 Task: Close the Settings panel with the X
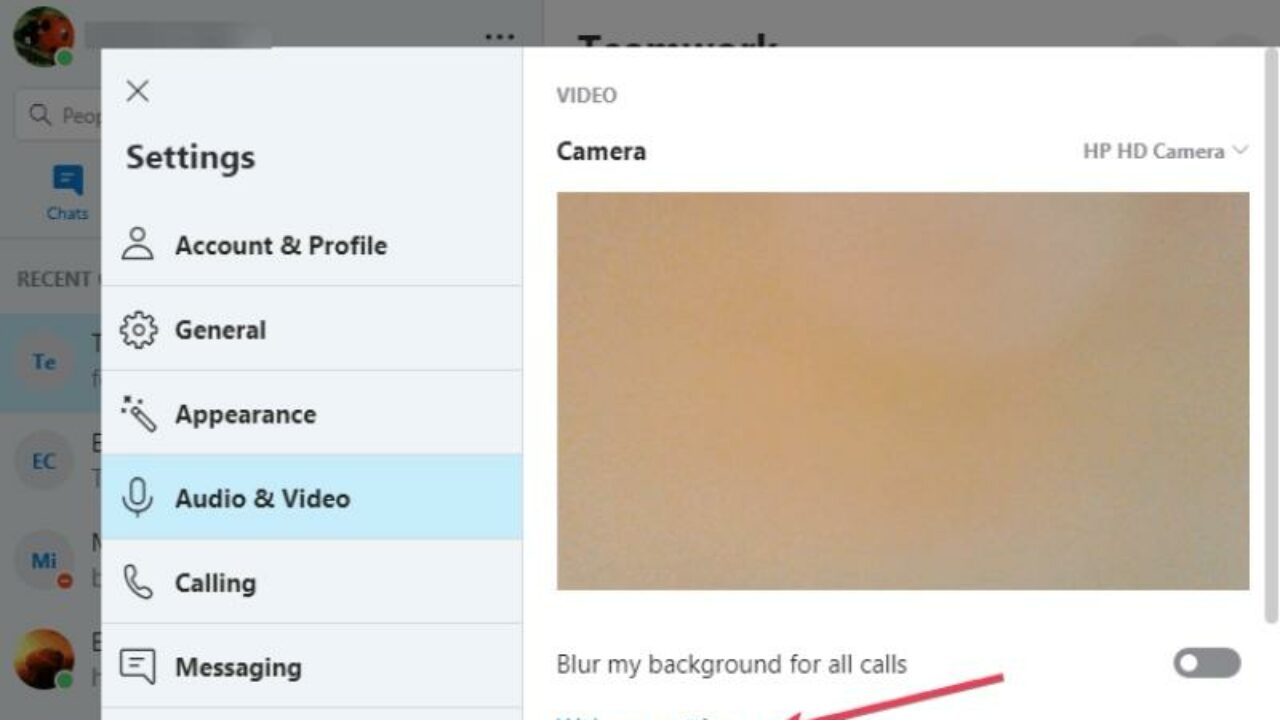(x=138, y=92)
